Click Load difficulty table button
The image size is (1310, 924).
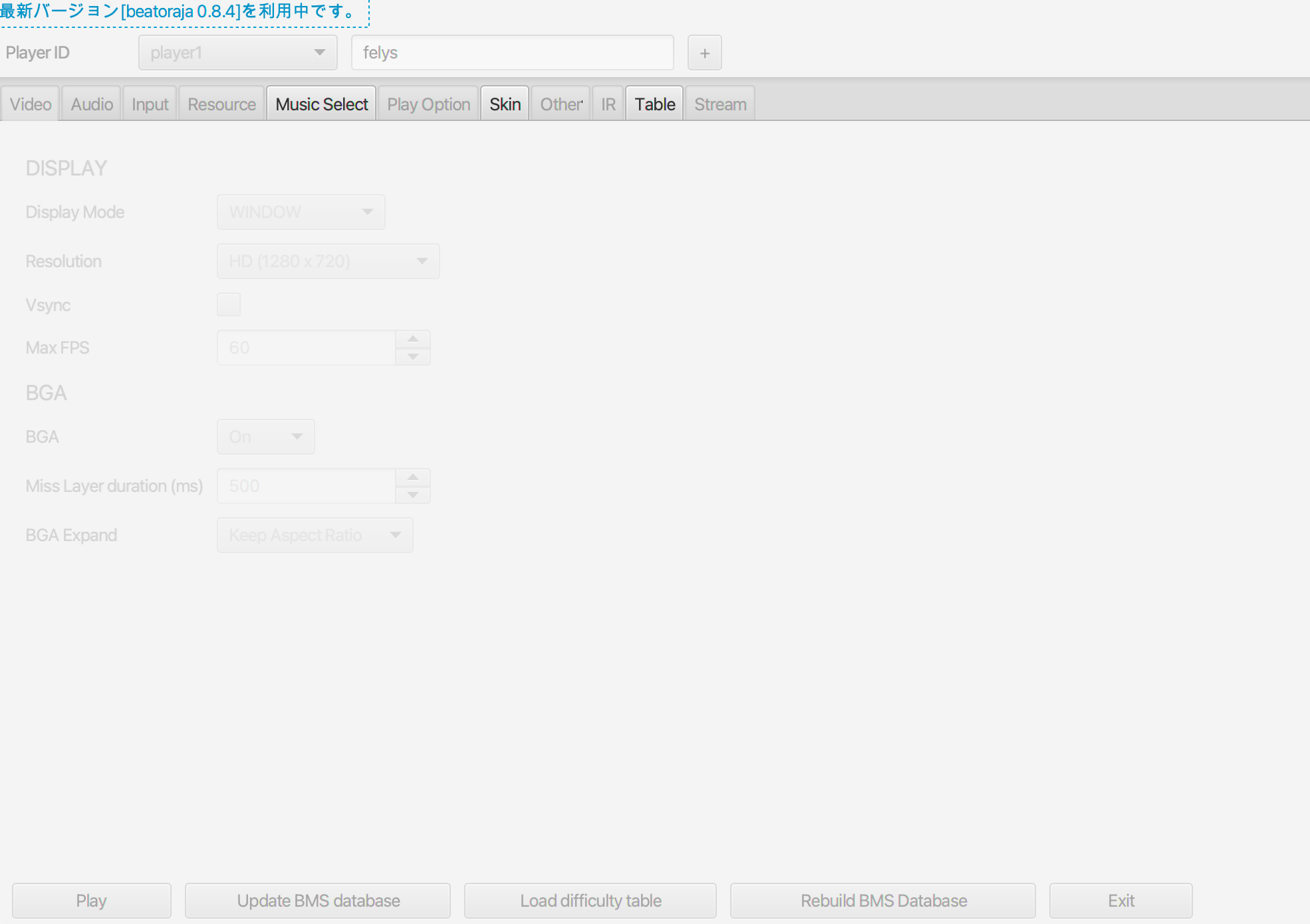pos(590,901)
